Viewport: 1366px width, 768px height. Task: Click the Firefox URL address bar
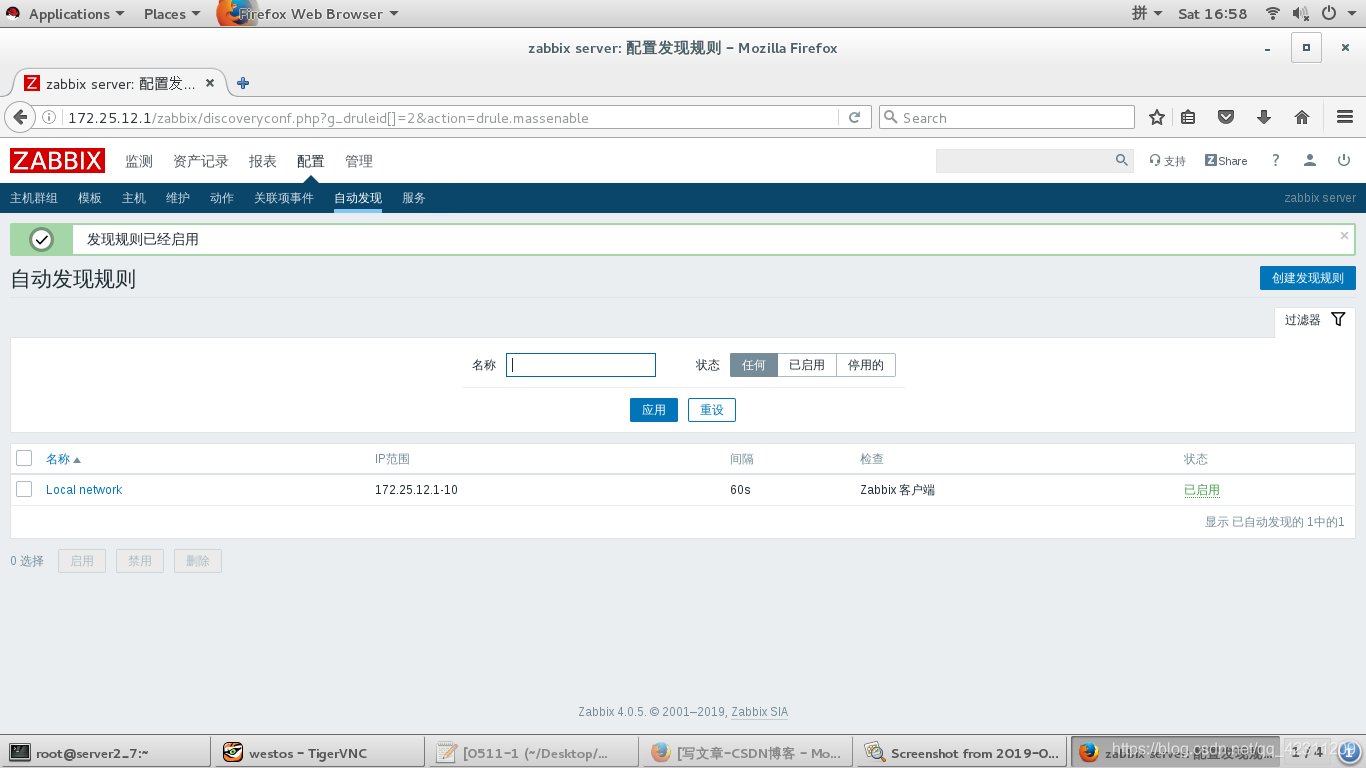click(x=451, y=117)
